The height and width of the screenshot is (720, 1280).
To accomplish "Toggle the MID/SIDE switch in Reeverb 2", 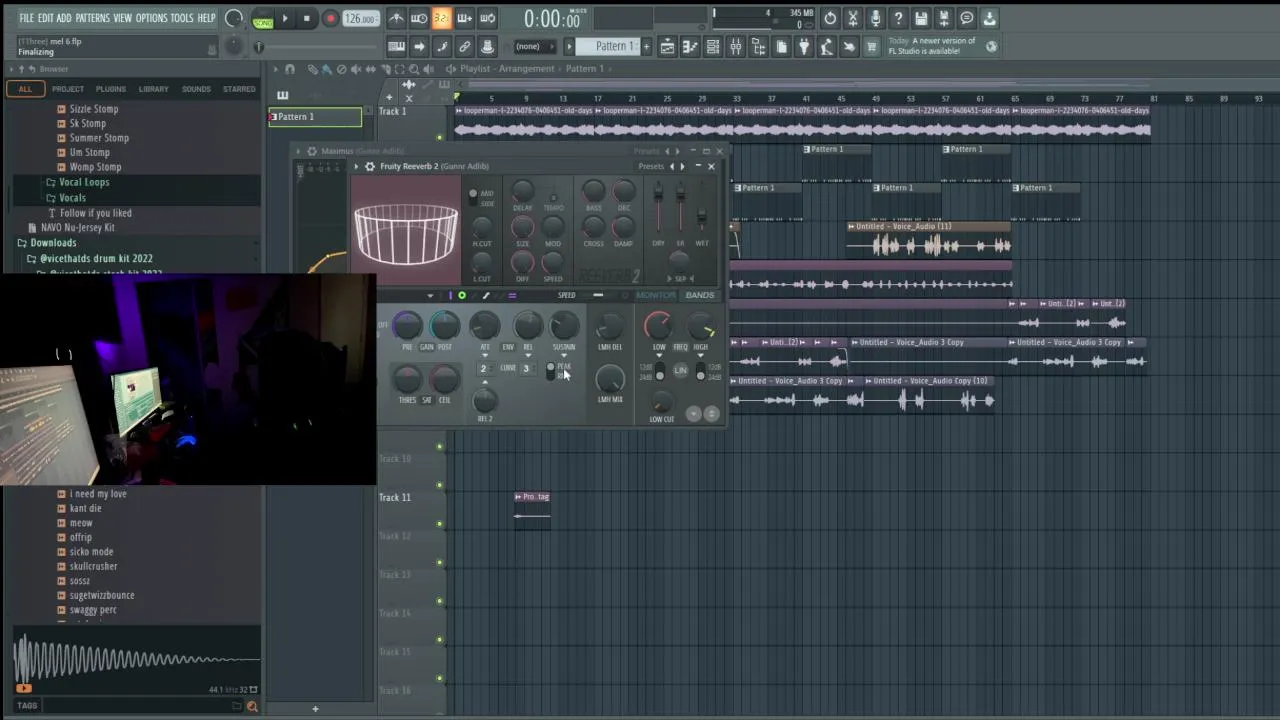I will click(x=474, y=197).
